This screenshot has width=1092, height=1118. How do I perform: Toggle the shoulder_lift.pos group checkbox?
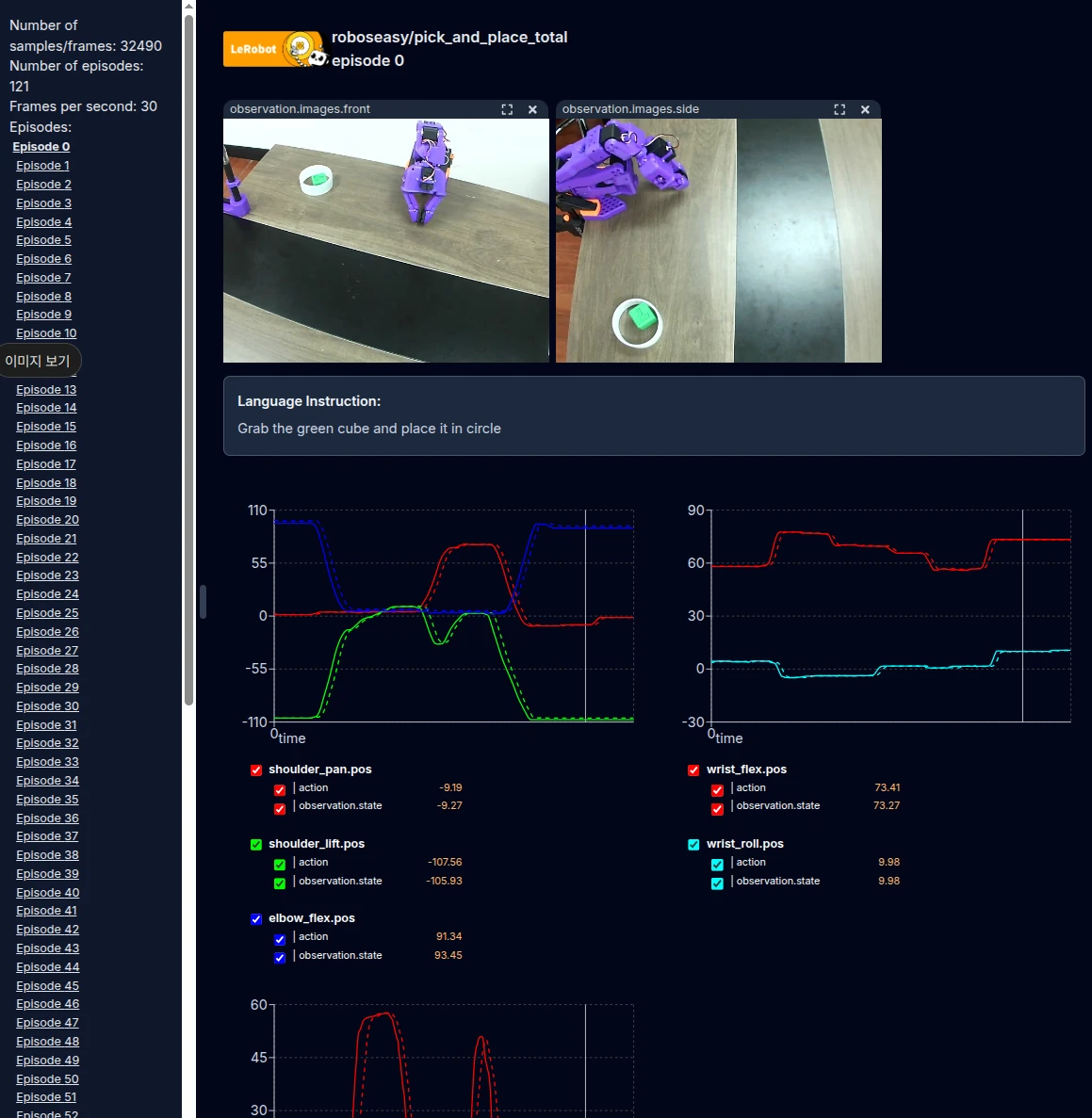[256, 844]
